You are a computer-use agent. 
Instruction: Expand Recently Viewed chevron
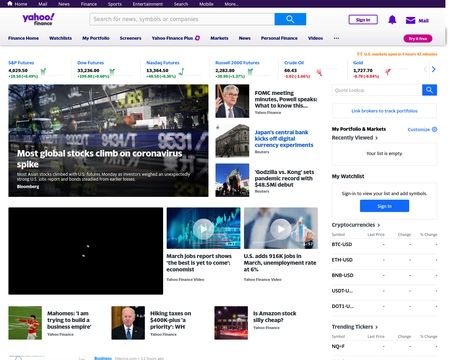377,138
